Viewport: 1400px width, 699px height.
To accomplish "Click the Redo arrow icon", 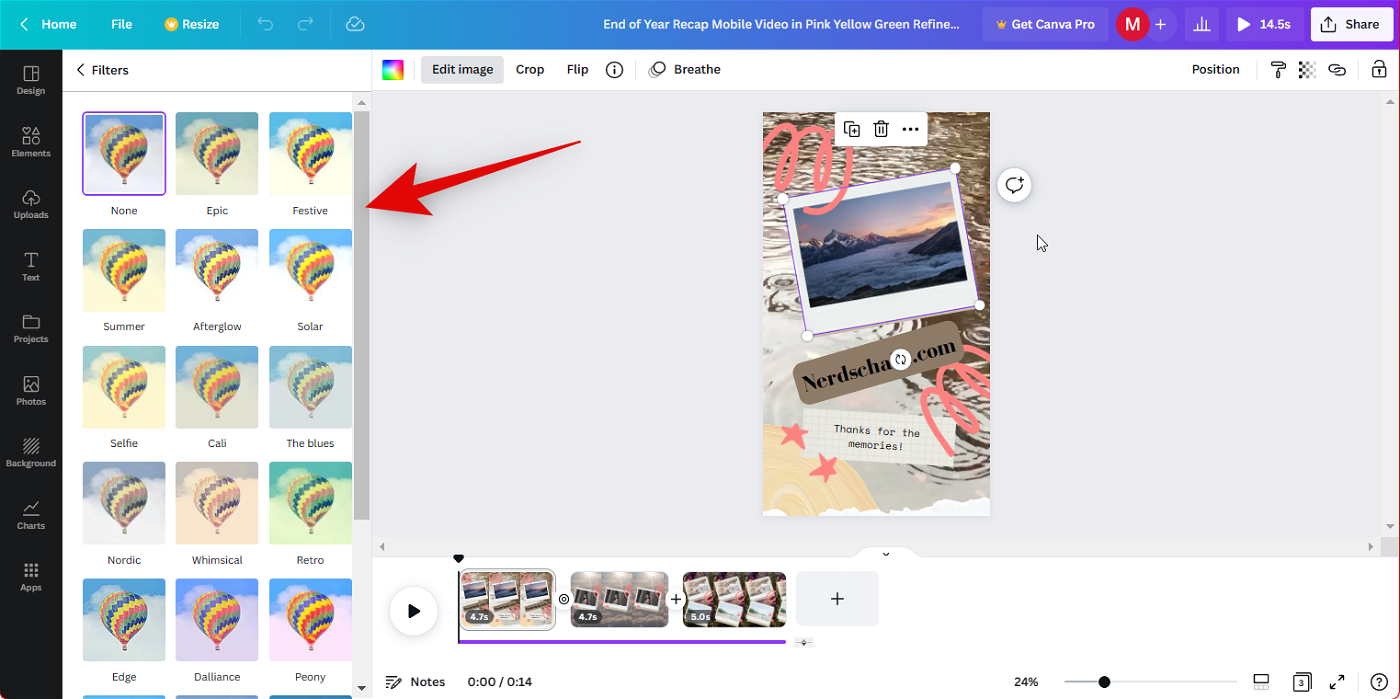I will (x=306, y=24).
